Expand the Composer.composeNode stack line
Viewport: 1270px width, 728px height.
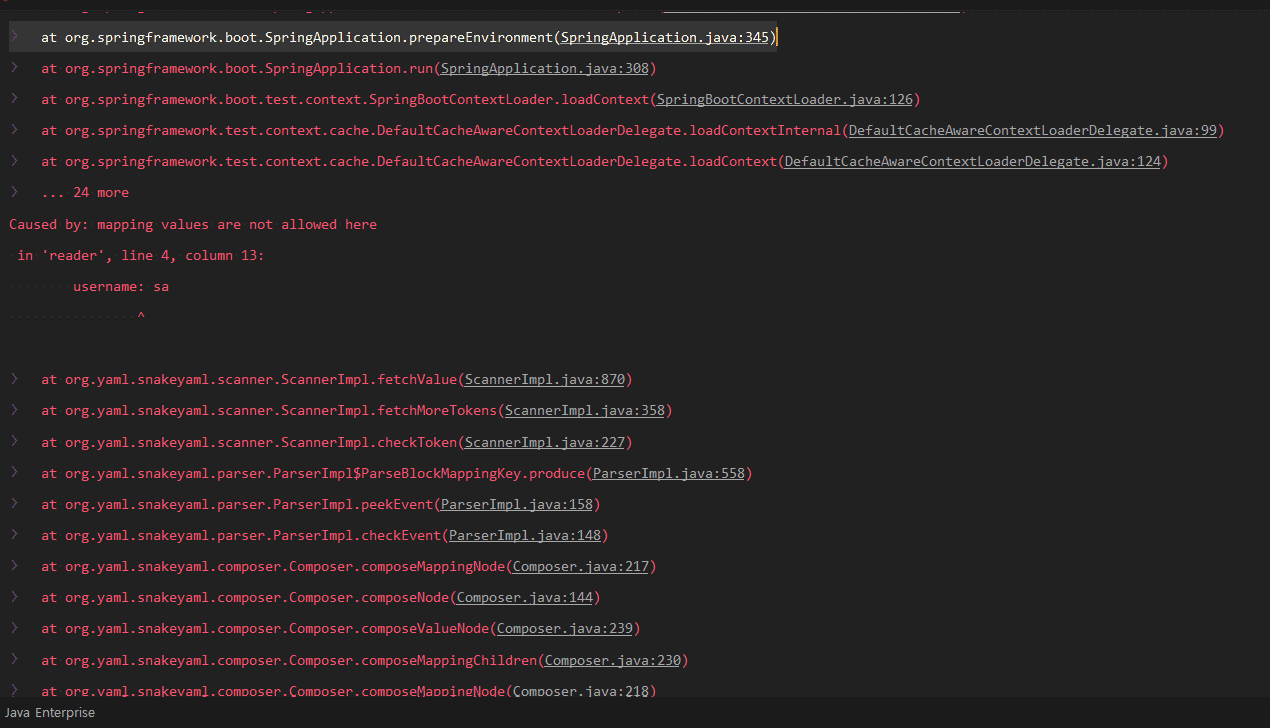(15, 597)
